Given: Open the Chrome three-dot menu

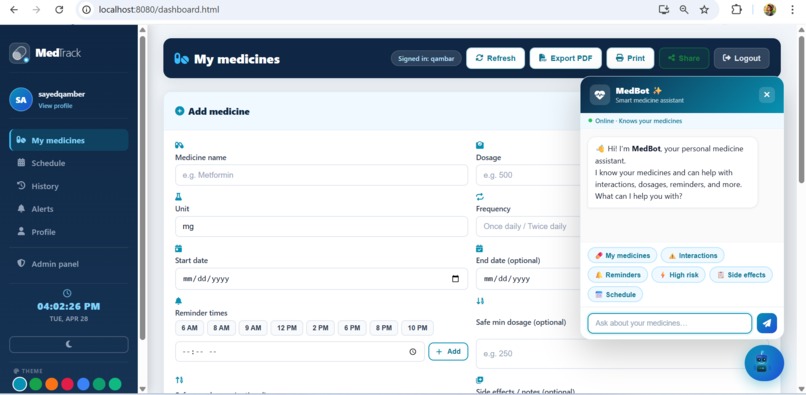Looking at the screenshot, I should click(x=792, y=9).
